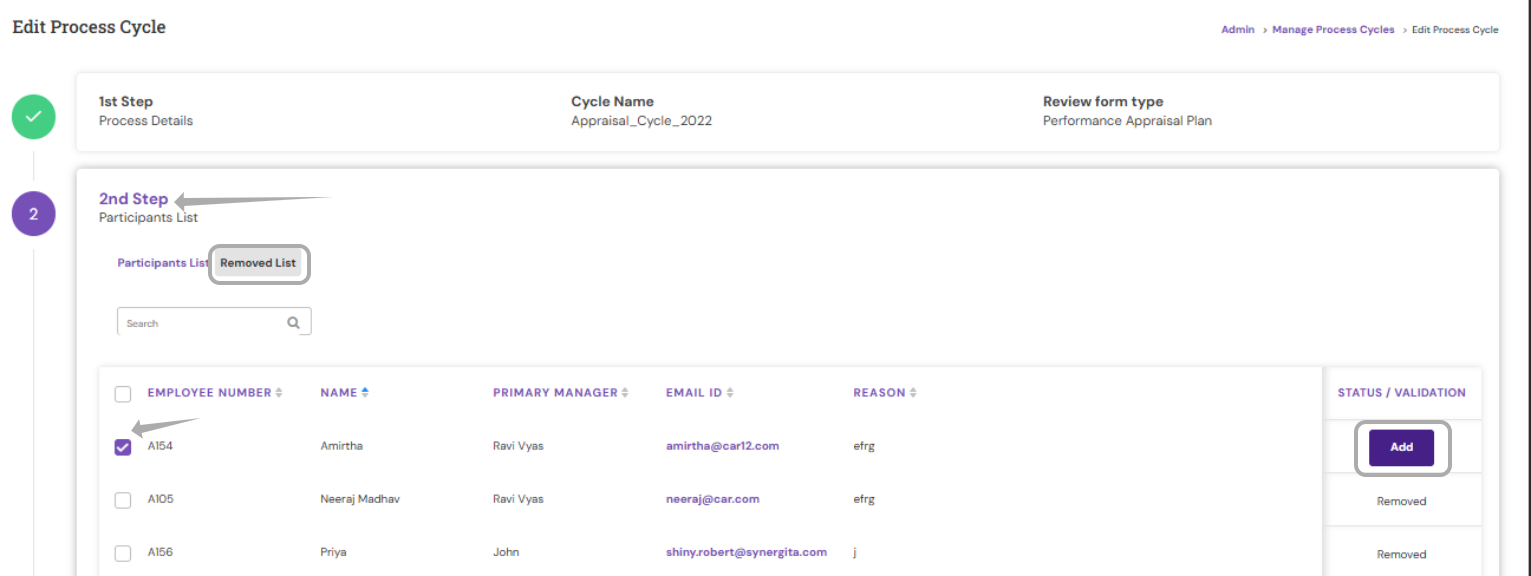Click the Edit Process Cycle page title
This screenshot has height=576, width=1531.
(x=89, y=27)
